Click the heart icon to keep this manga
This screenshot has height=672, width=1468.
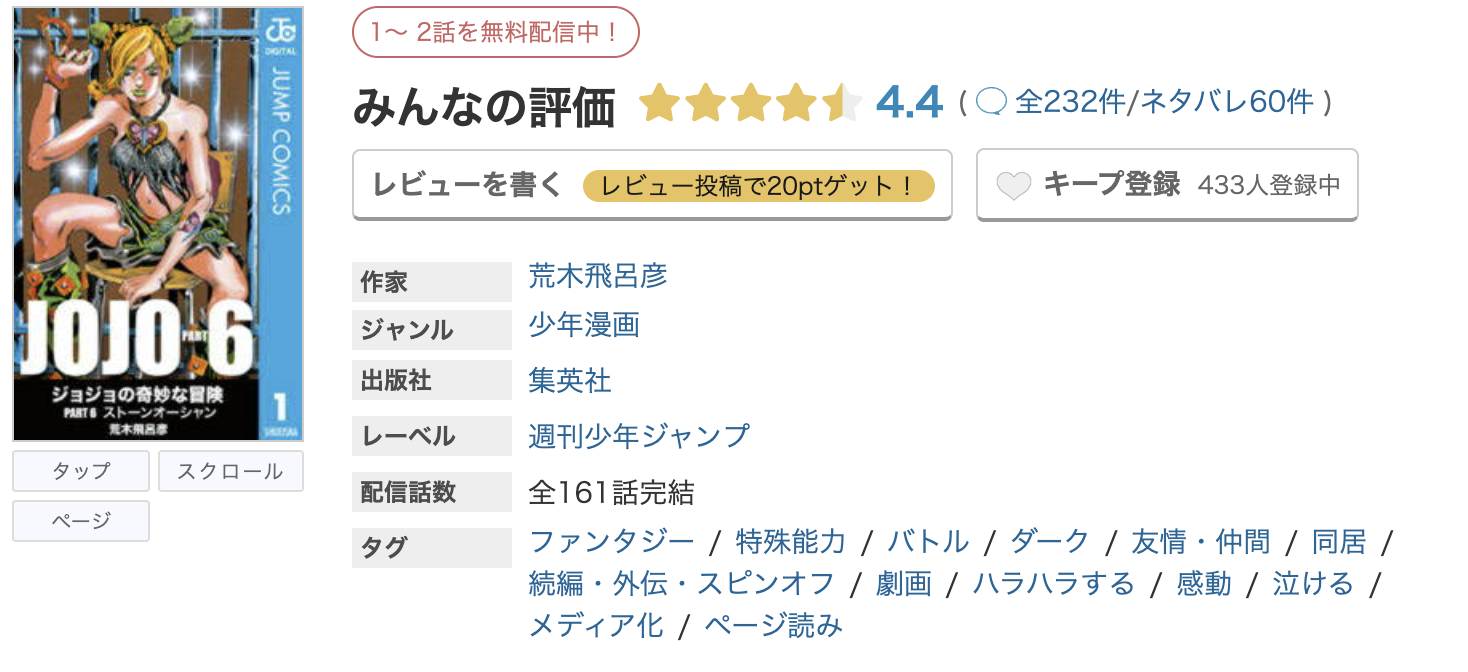(1016, 184)
